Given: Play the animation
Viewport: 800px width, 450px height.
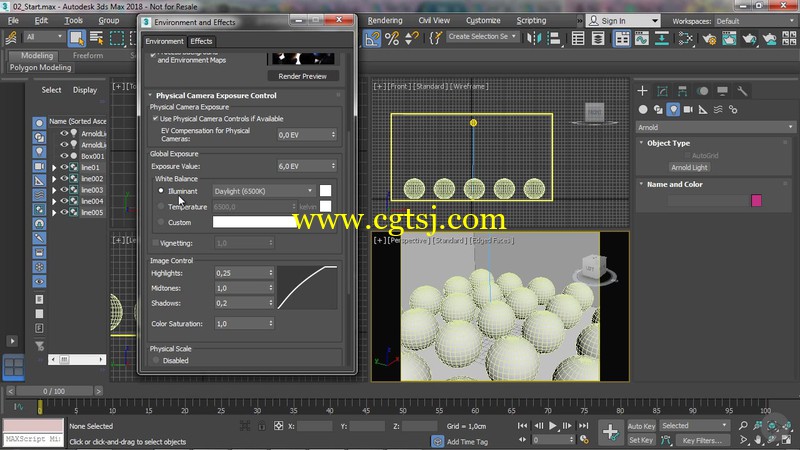Looking at the screenshot, I should (x=553, y=426).
